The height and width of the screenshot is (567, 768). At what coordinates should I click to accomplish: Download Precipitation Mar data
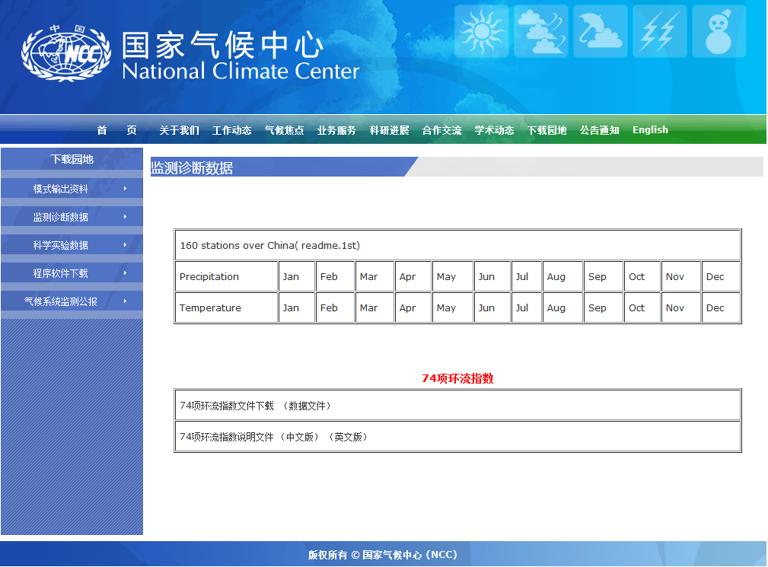(368, 277)
